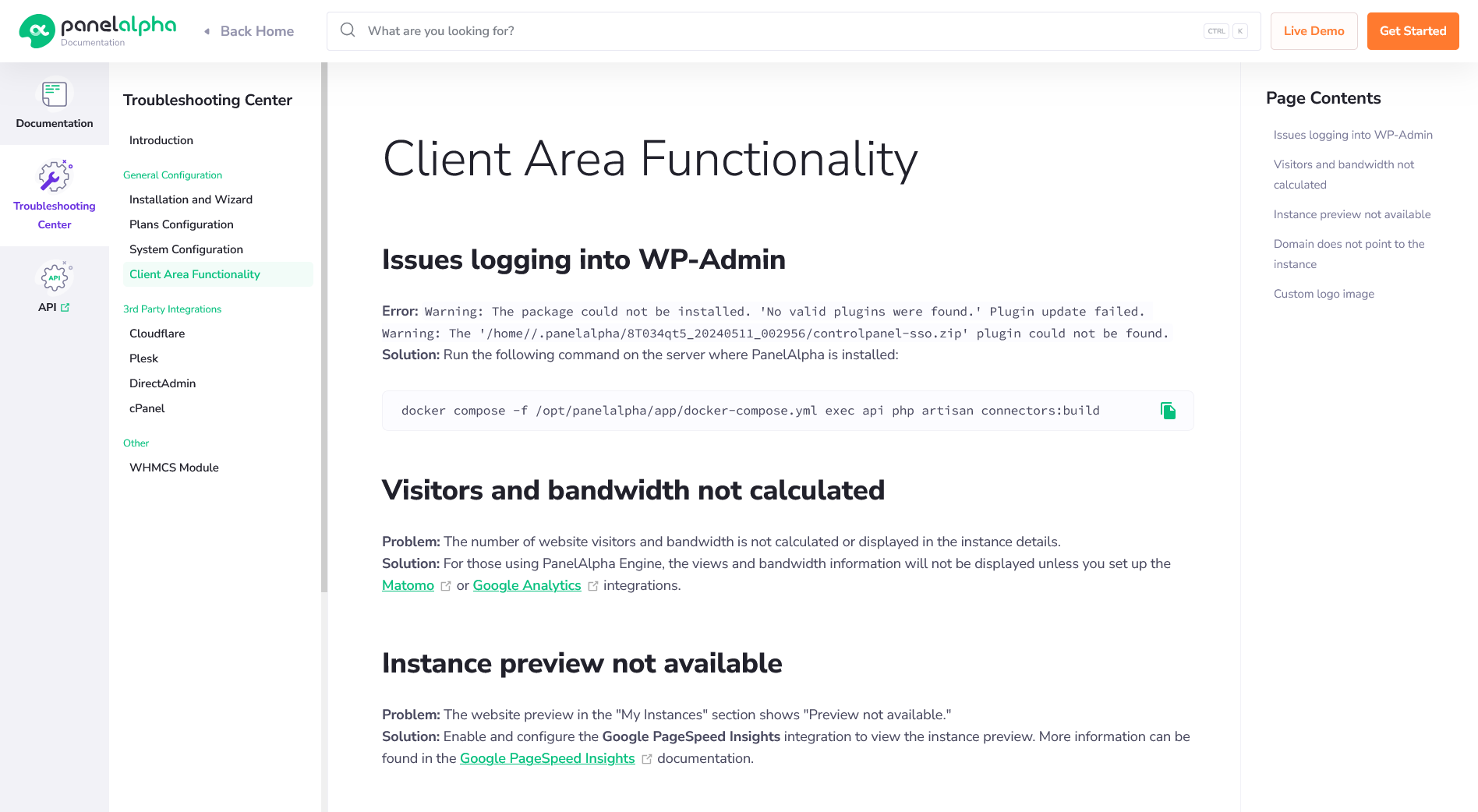Open the Matomo link

point(408,585)
